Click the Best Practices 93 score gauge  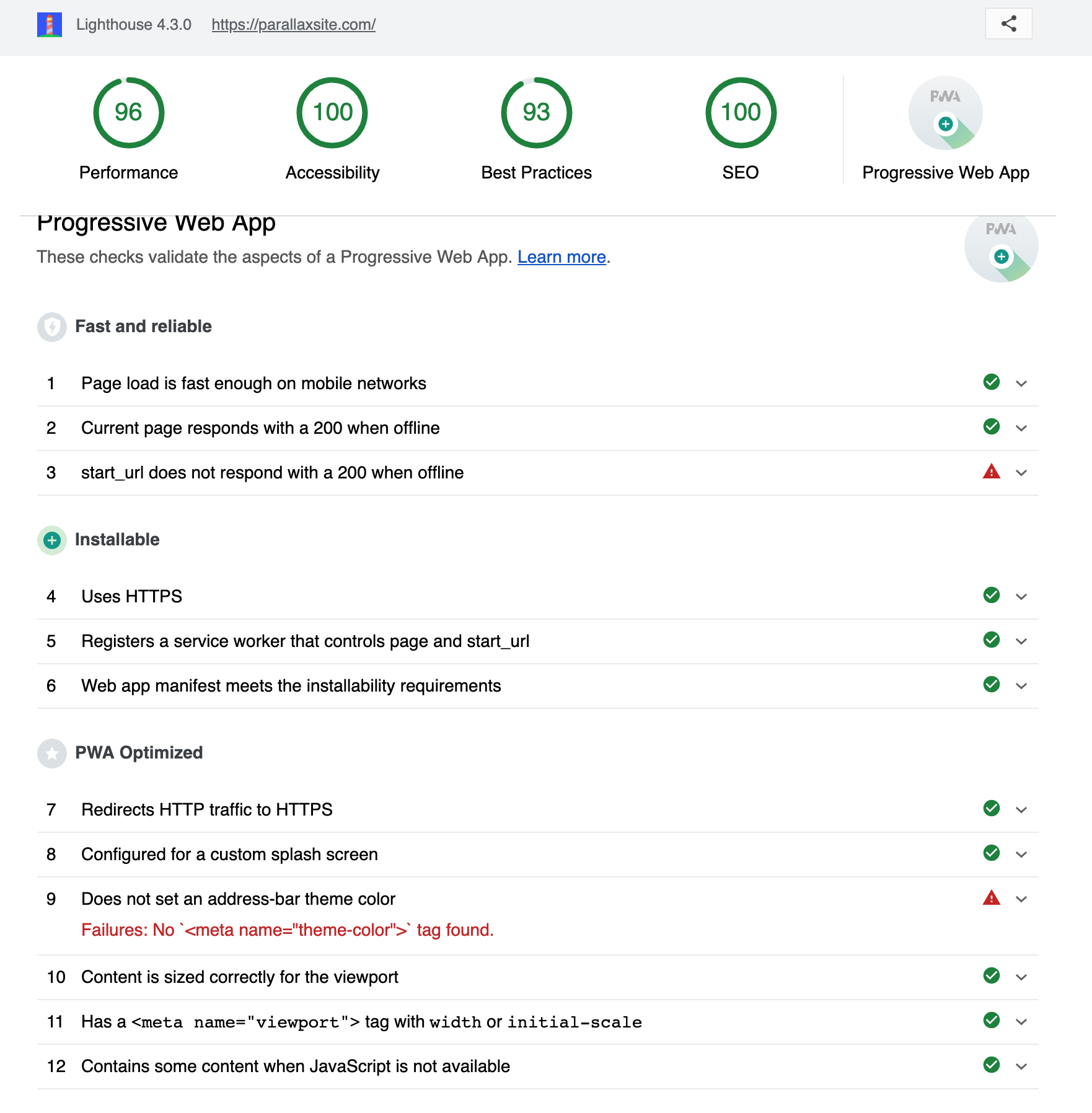click(x=536, y=112)
